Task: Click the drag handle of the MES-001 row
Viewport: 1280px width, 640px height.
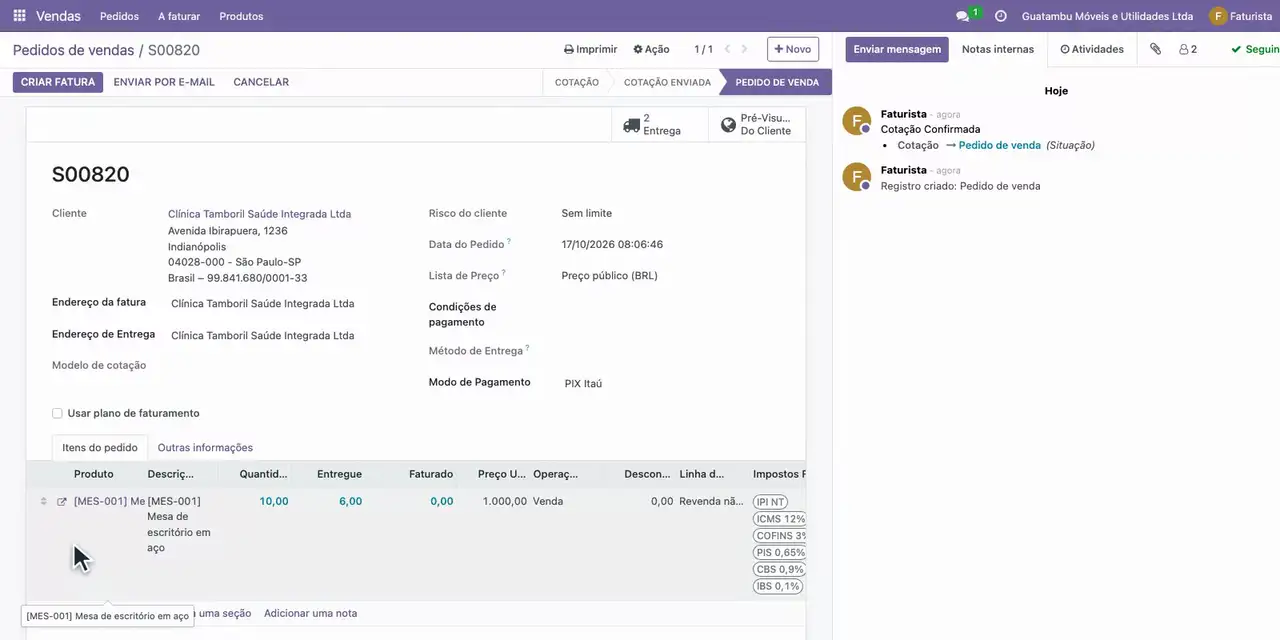Action: [x=43, y=502]
